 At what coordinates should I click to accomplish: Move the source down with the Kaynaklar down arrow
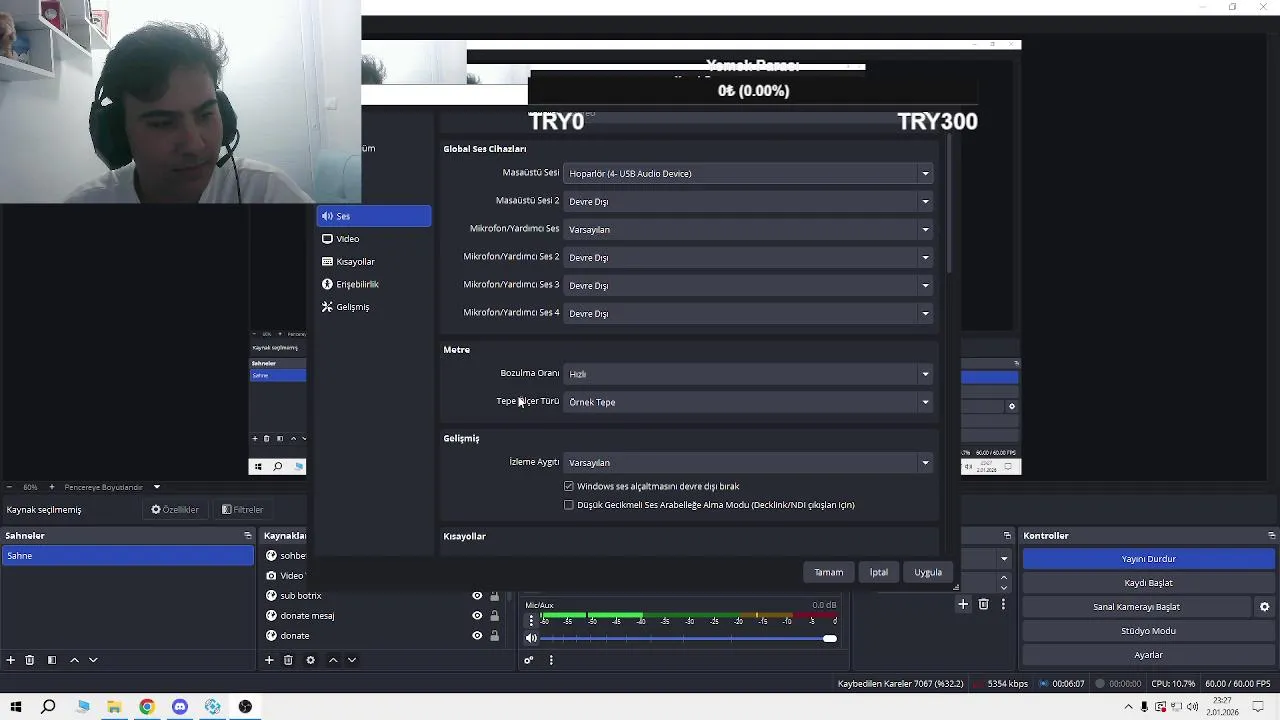352,660
